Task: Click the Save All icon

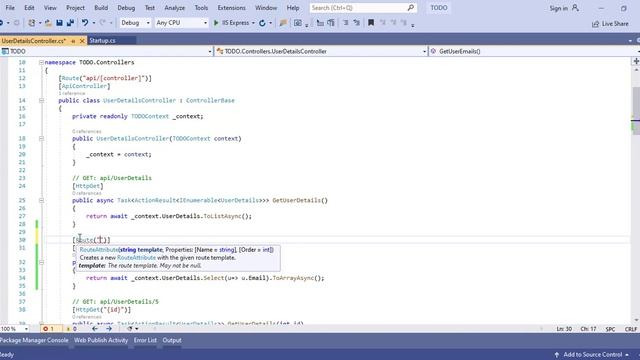Action: coord(70,23)
